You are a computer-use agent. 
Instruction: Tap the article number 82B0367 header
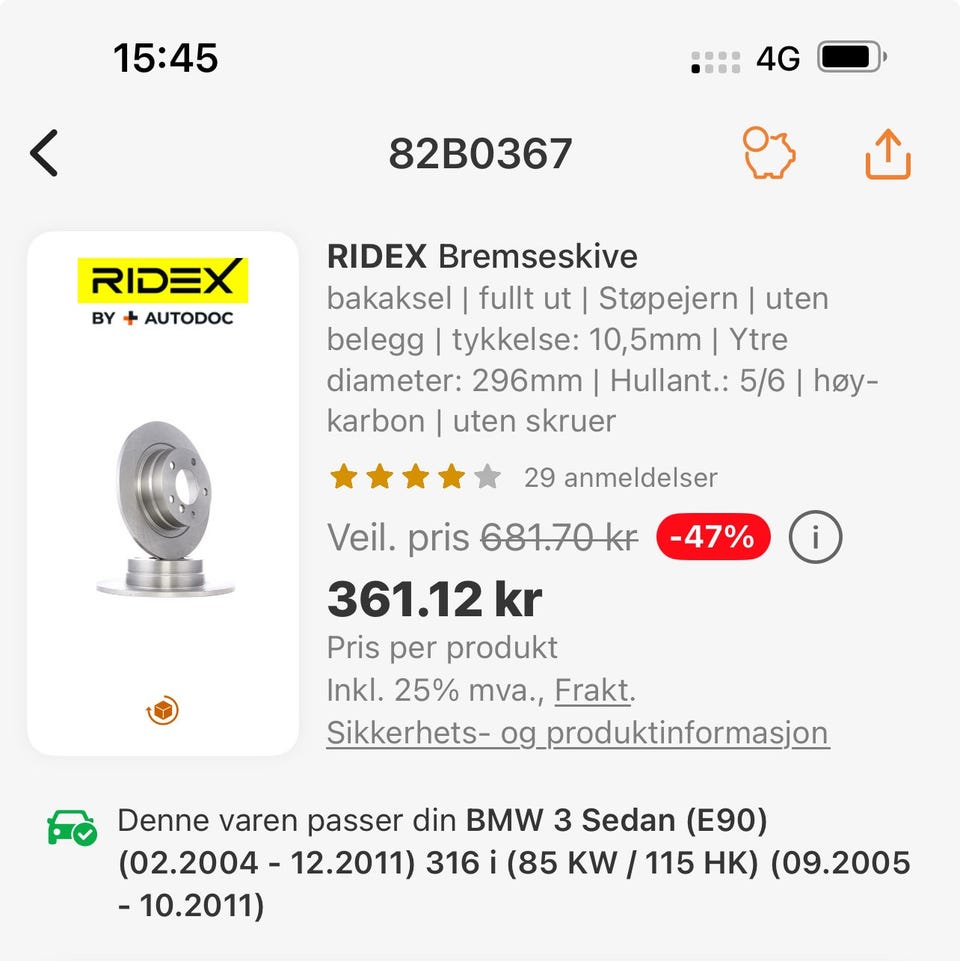[480, 154]
